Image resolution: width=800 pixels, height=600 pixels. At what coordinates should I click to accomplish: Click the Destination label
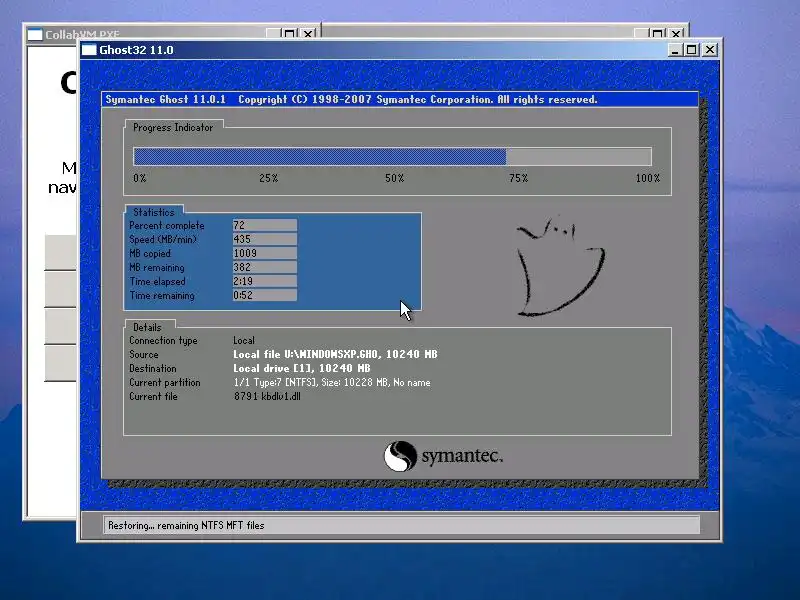click(x=153, y=368)
